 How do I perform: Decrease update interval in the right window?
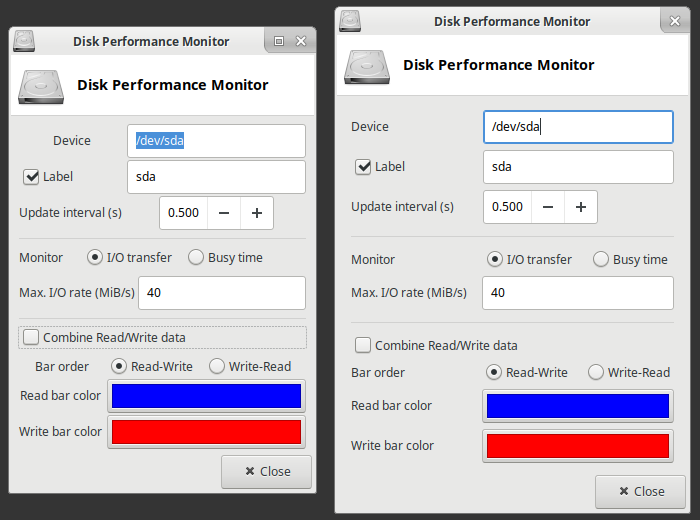(548, 207)
